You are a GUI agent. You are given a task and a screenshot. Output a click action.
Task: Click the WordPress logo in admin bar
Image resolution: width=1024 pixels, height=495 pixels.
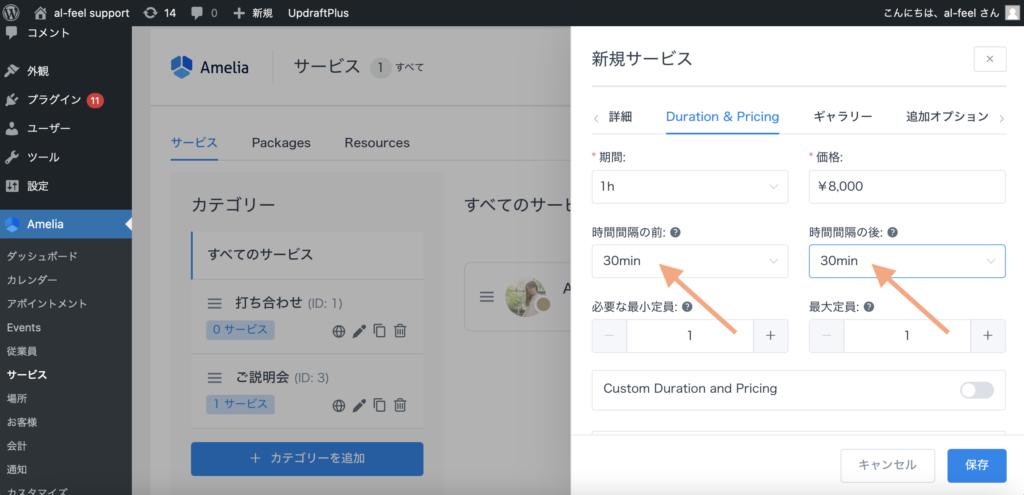[x=13, y=13]
